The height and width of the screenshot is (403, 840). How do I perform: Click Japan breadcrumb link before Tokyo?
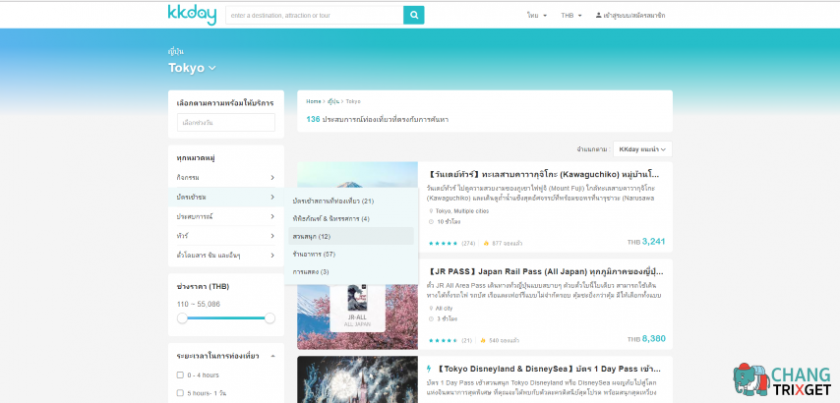click(x=333, y=101)
